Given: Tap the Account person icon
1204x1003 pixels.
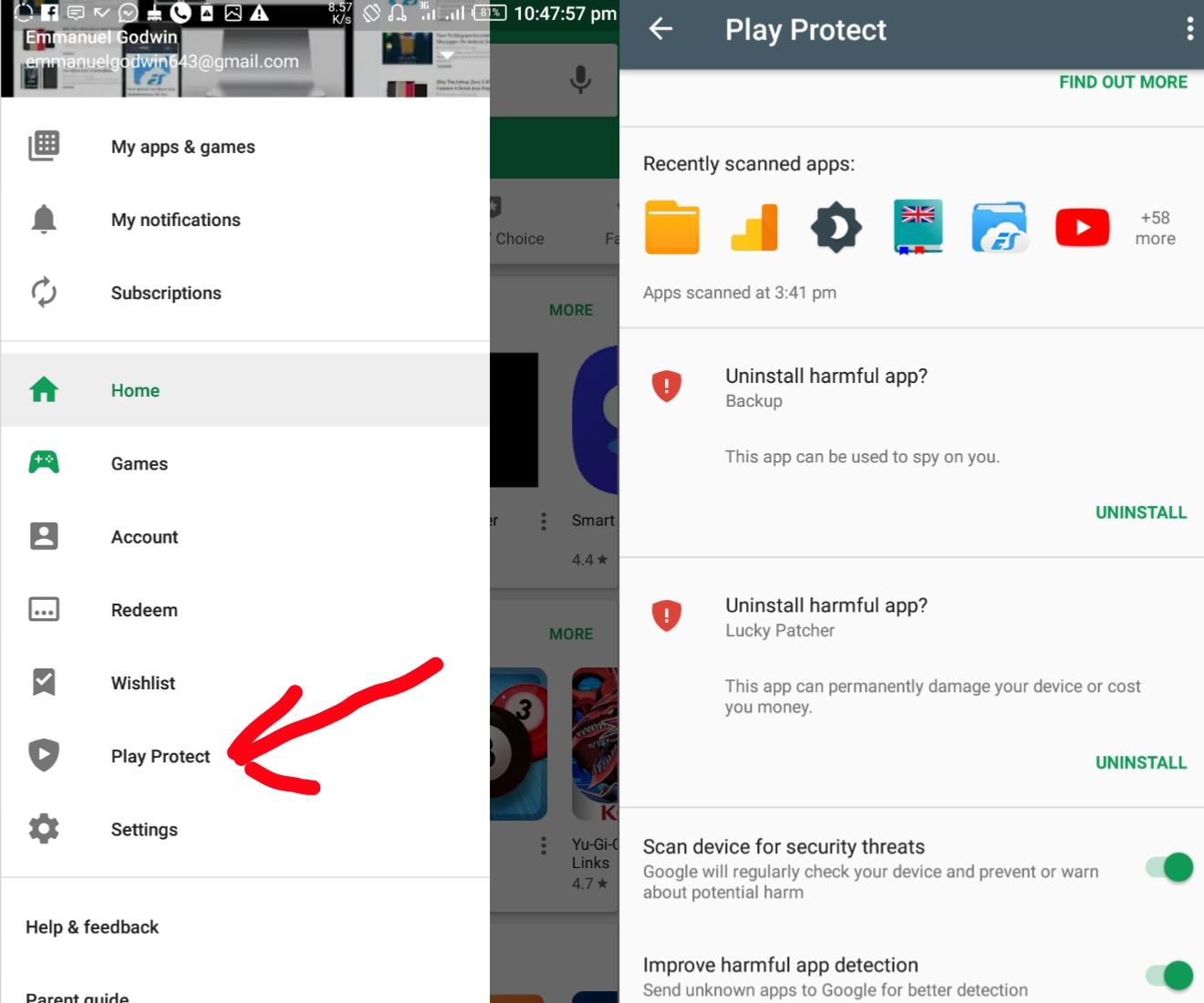Looking at the screenshot, I should pos(44,536).
